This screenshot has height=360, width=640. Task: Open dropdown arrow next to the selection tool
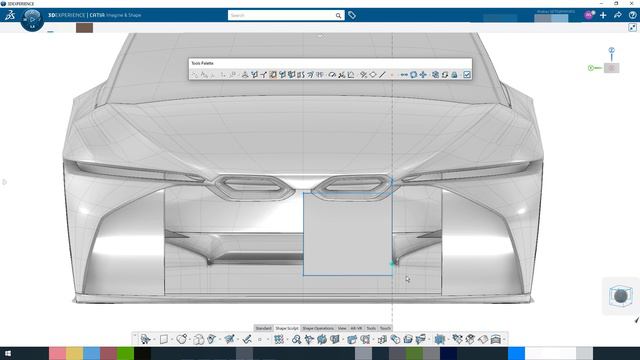pyautogui.click(x=154, y=340)
